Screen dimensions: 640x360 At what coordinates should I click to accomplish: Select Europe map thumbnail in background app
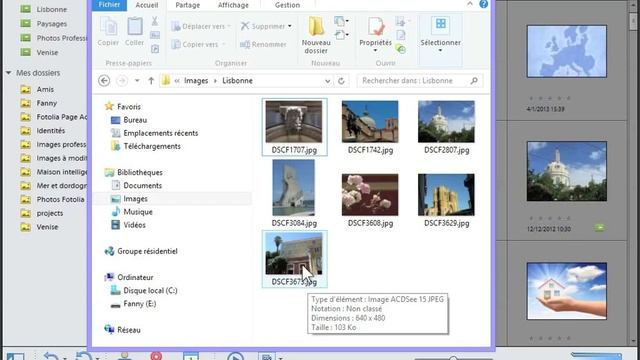click(567, 51)
